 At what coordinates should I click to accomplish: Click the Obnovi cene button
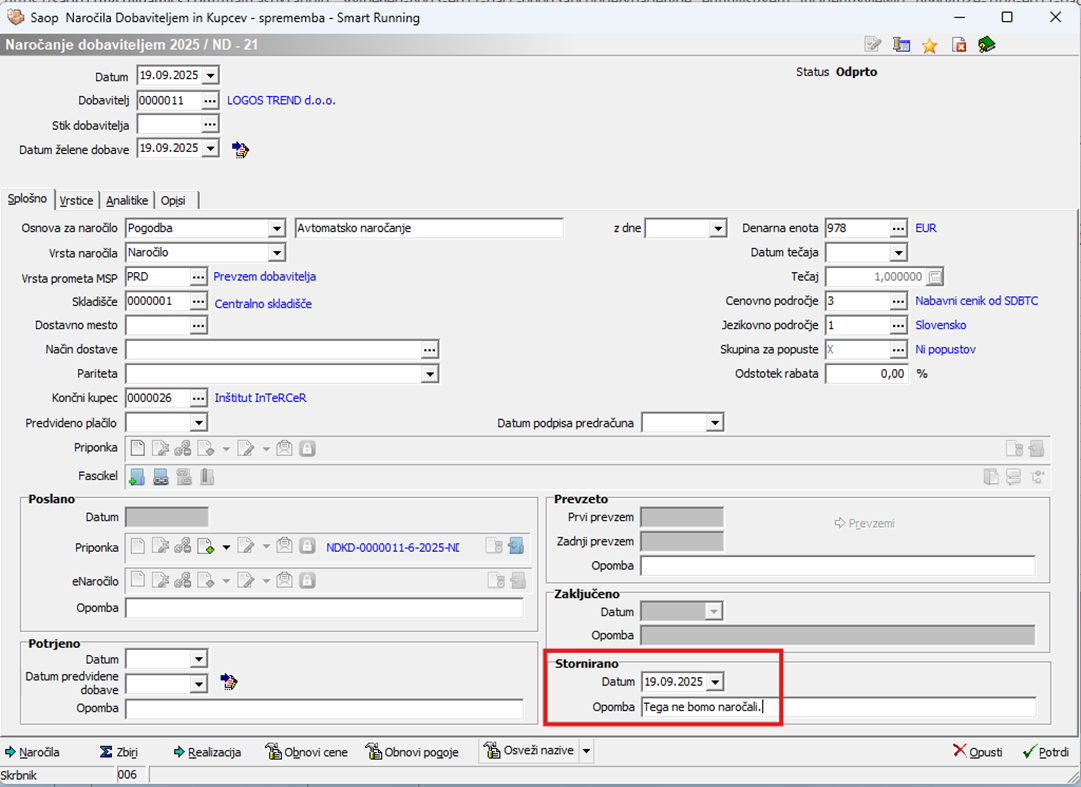(x=307, y=752)
